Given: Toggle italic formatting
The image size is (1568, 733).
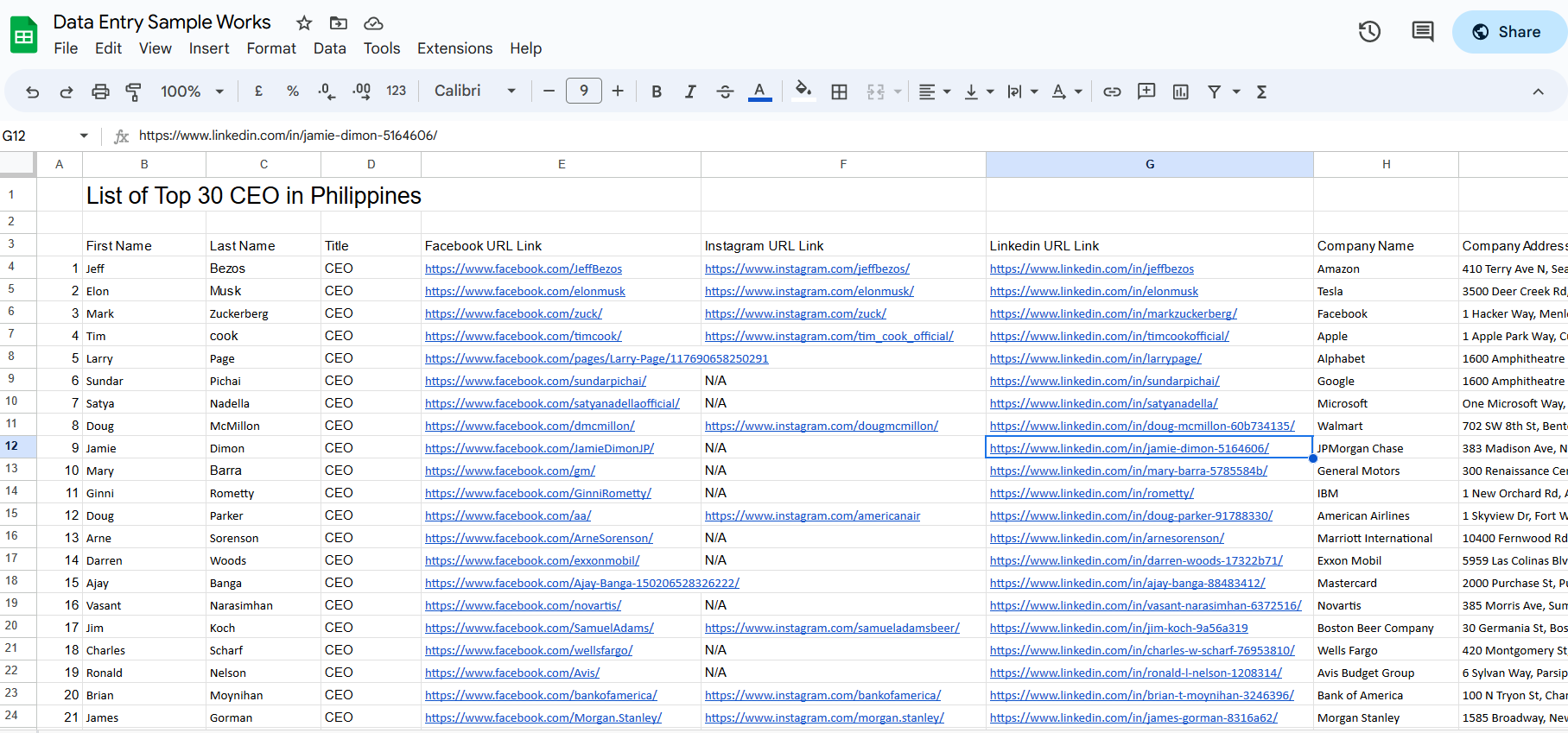Looking at the screenshot, I should pos(690,92).
